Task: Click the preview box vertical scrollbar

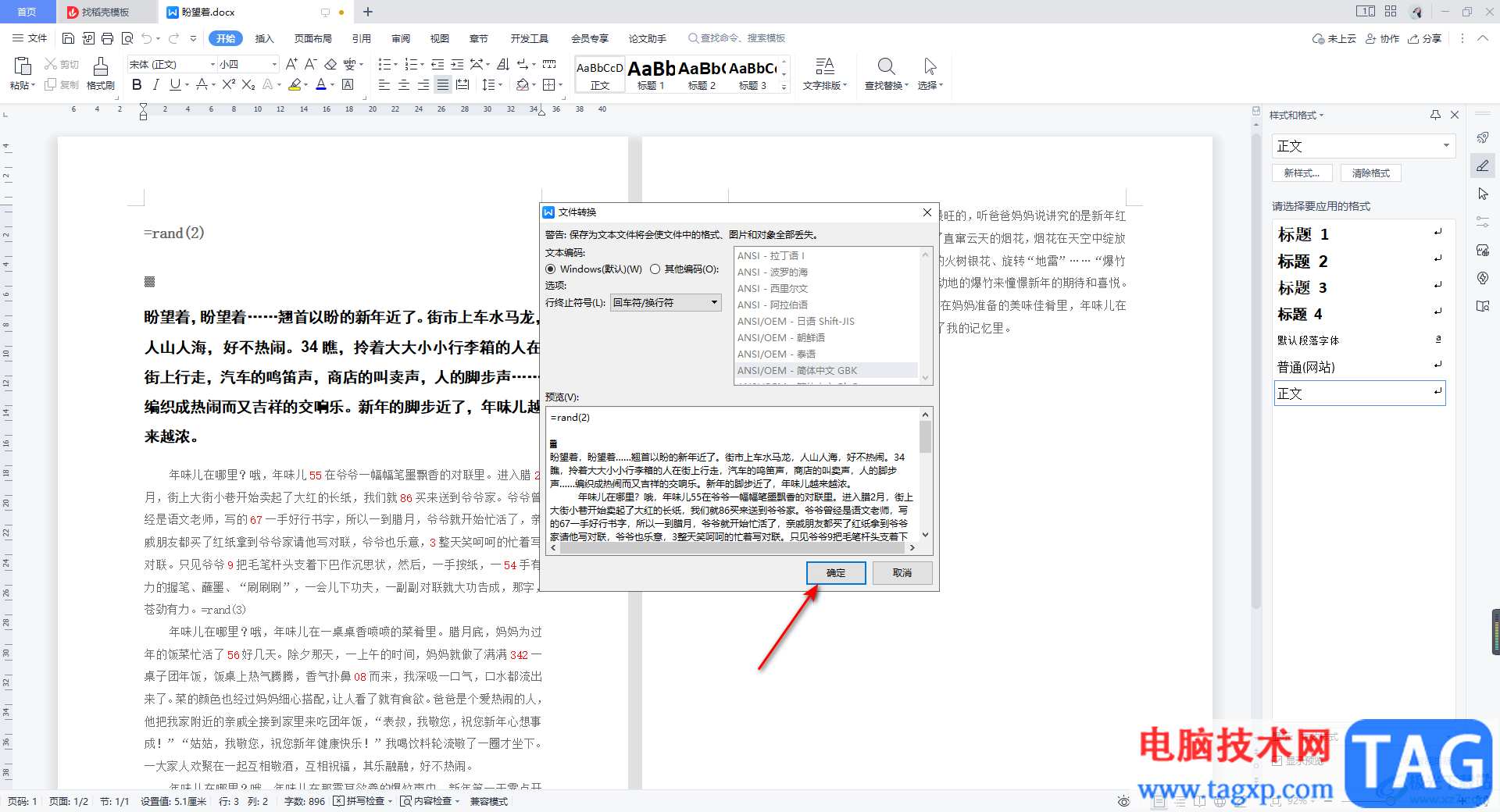Action: (x=926, y=475)
